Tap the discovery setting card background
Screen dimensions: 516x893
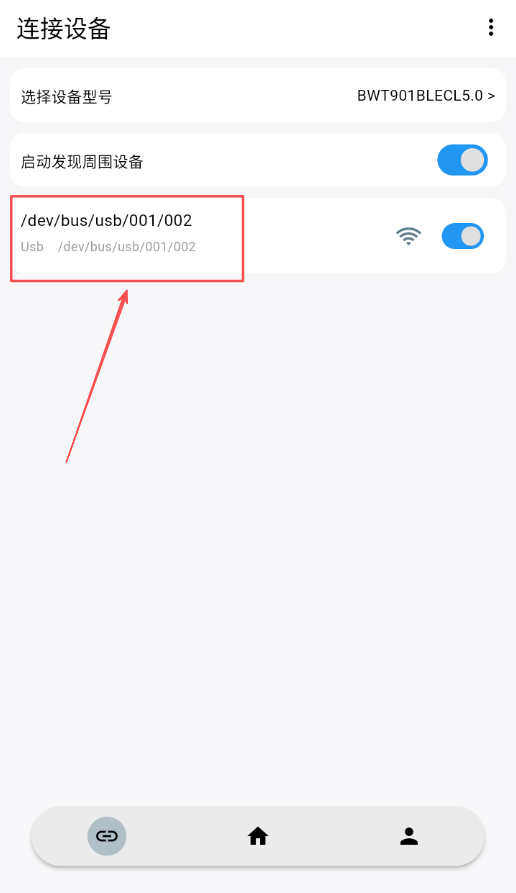285,160
